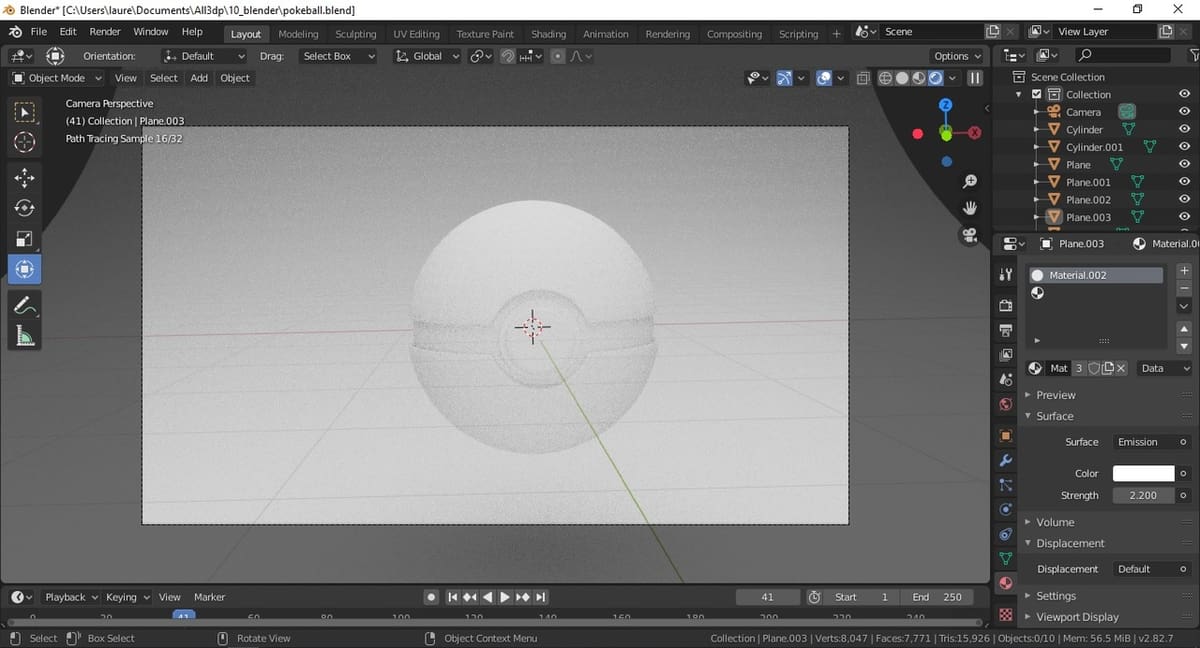This screenshot has height=648, width=1200.
Task: Open the Orientation Default dropdown
Action: tap(204, 56)
